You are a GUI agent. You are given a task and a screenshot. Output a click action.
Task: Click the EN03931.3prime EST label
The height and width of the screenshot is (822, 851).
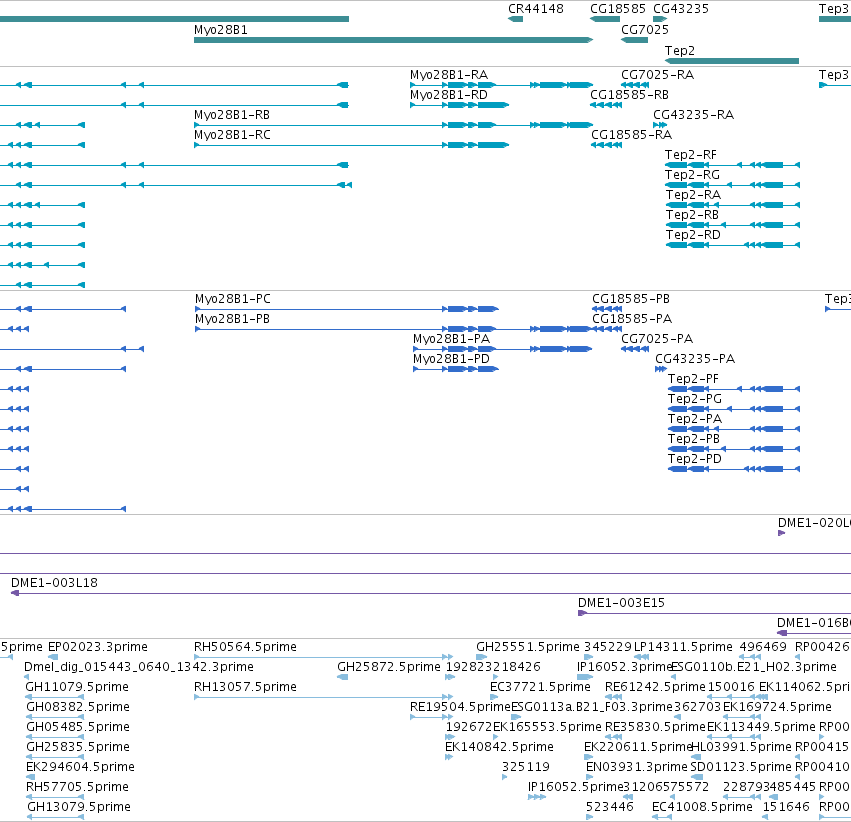point(637,767)
